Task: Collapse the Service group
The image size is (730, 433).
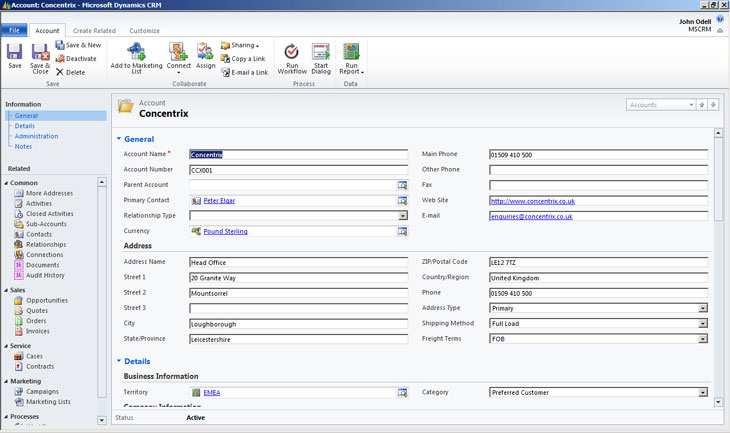Action: pyautogui.click(x=7, y=346)
